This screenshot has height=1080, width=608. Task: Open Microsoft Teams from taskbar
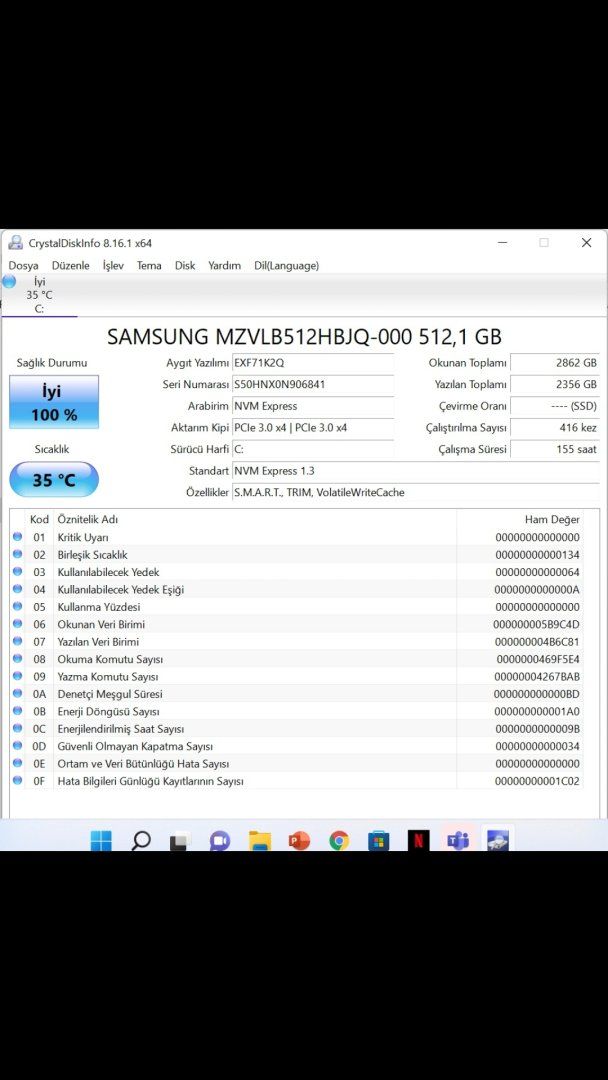[458, 840]
